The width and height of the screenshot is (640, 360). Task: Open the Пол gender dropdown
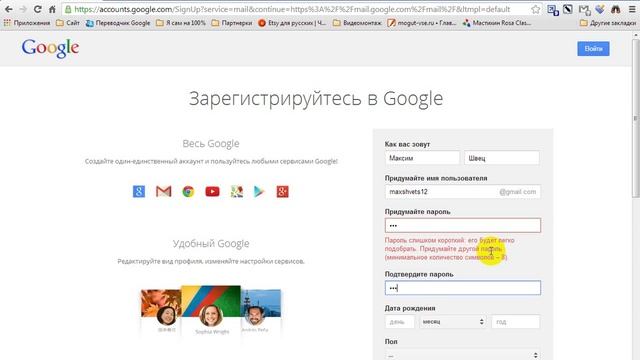click(x=462, y=355)
